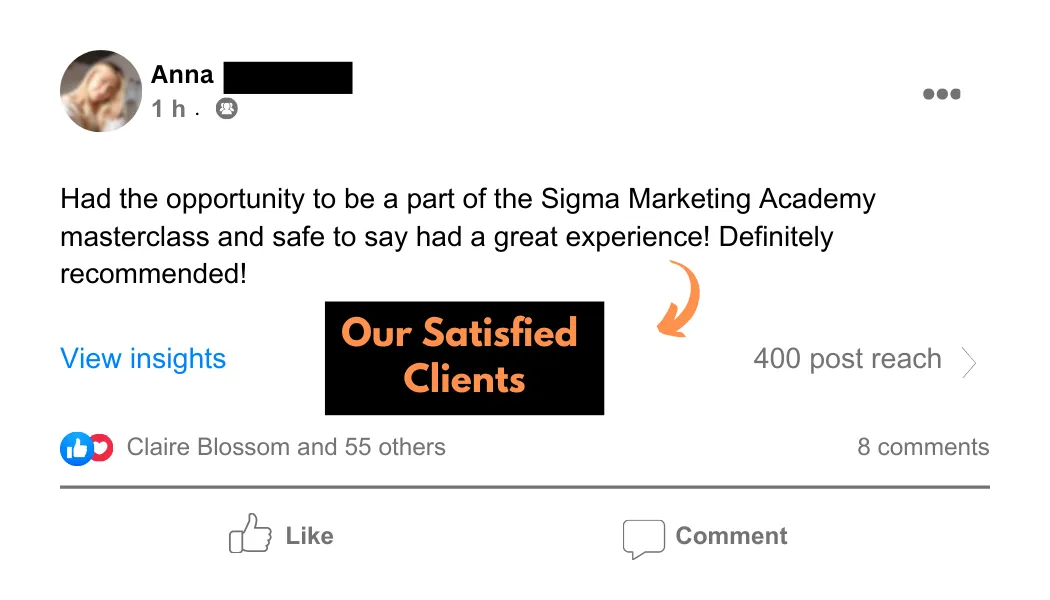The width and height of the screenshot is (1050, 600).
Task: Click the friends audience icon beside 1 h
Action: 226,108
